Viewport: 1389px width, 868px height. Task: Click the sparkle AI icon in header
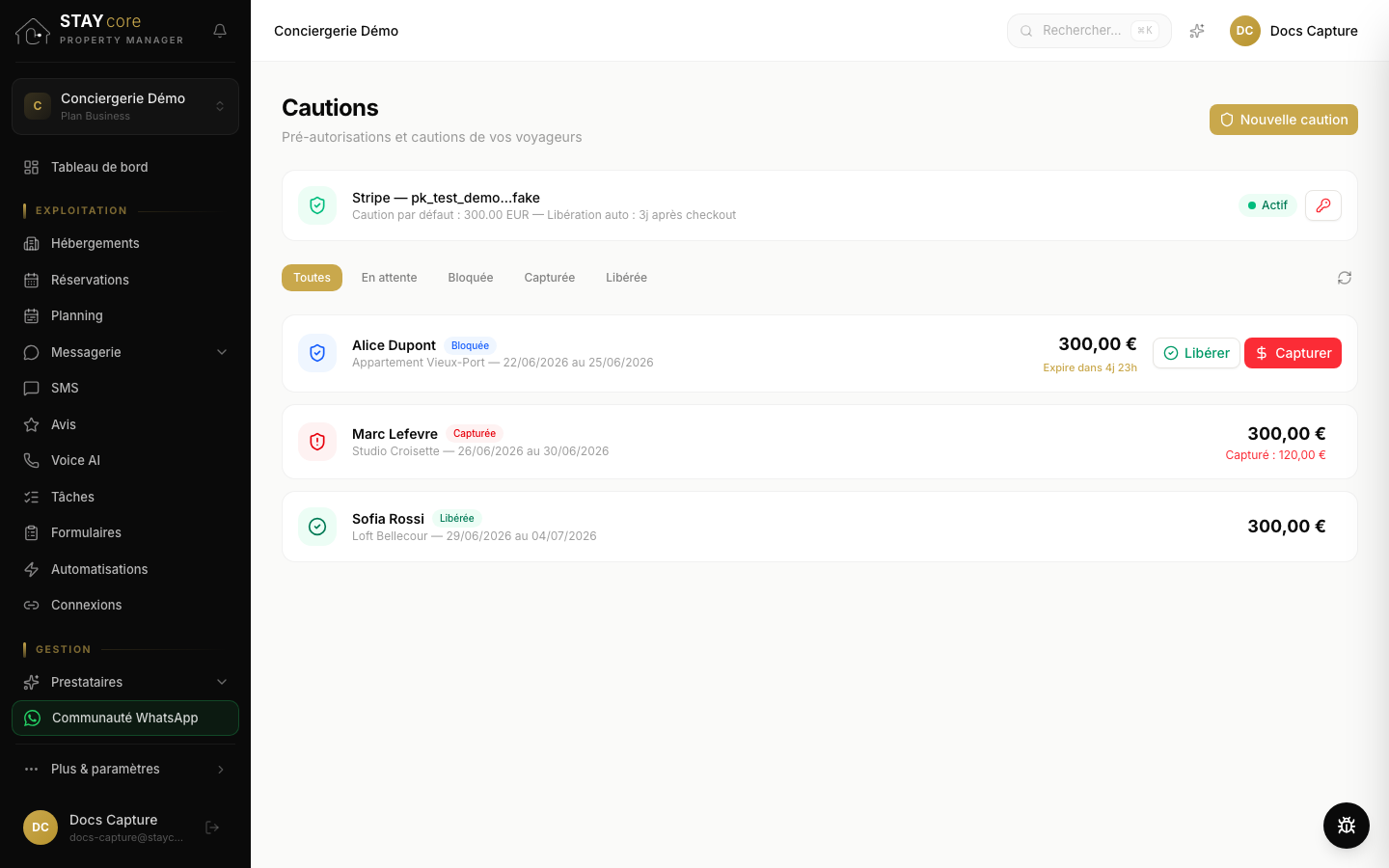(x=1197, y=31)
